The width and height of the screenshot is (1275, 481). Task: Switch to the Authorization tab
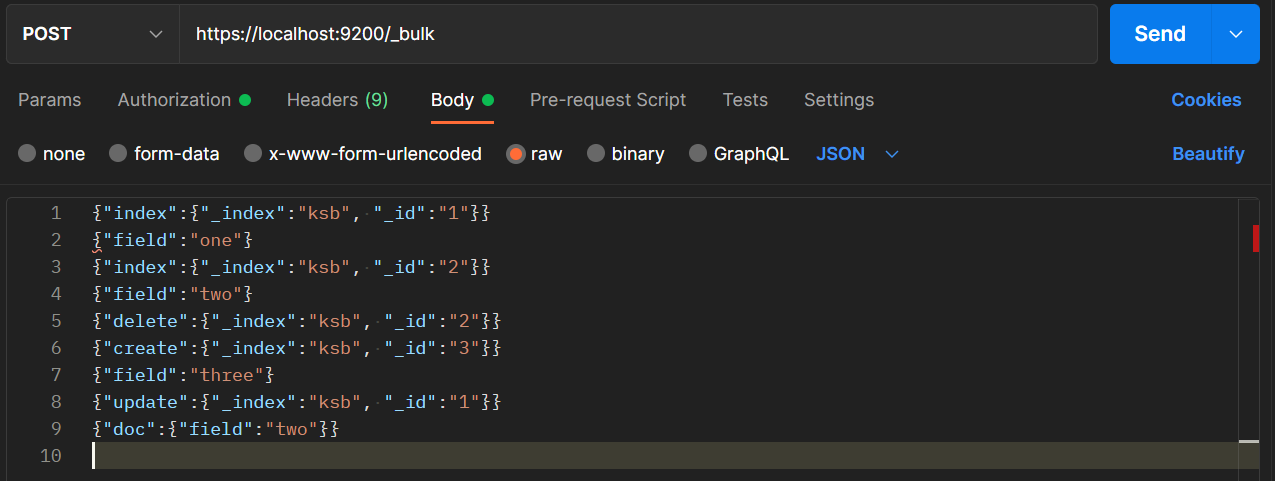(x=184, y=100)
